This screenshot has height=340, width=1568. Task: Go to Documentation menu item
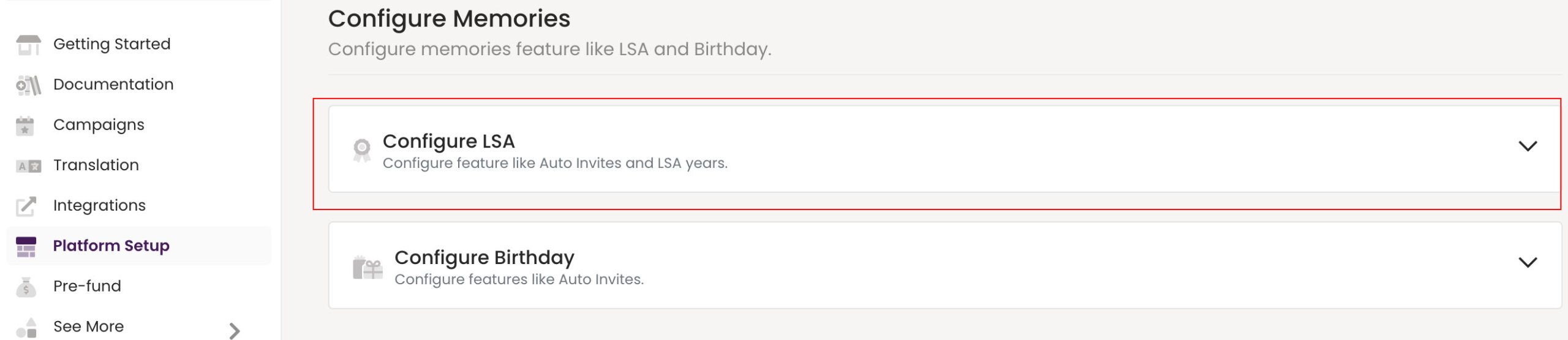click(x=113, y=85)
